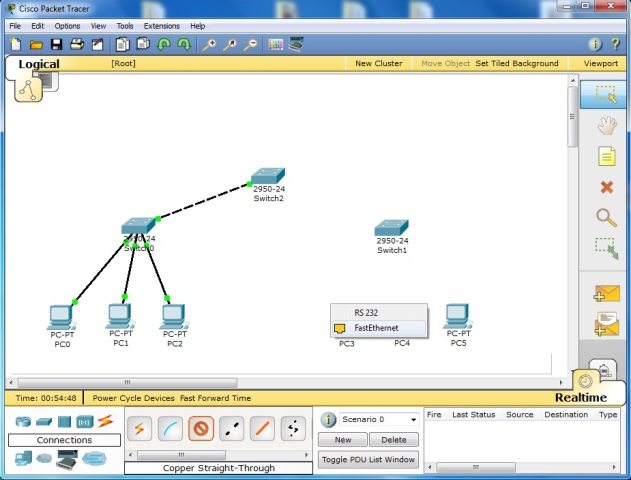This screenshot has width=631, height=480.
Task: Open the Scenario 0 dropdown
Action: tap(378, 419)
